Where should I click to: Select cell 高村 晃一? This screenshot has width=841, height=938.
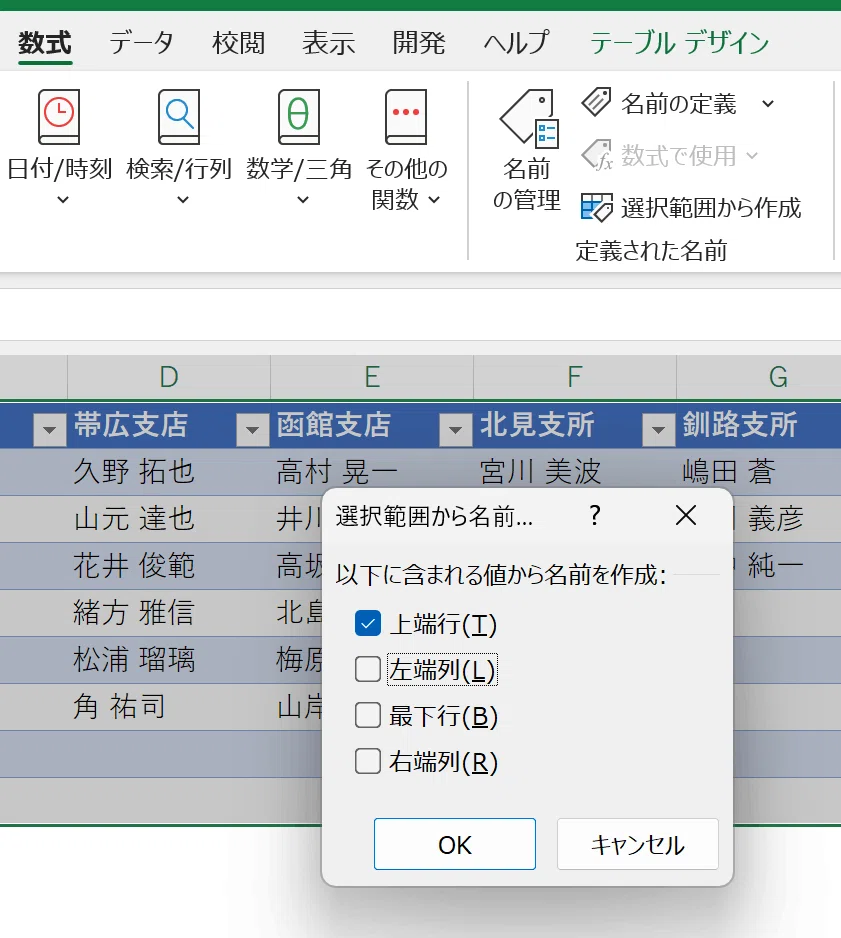372,471
